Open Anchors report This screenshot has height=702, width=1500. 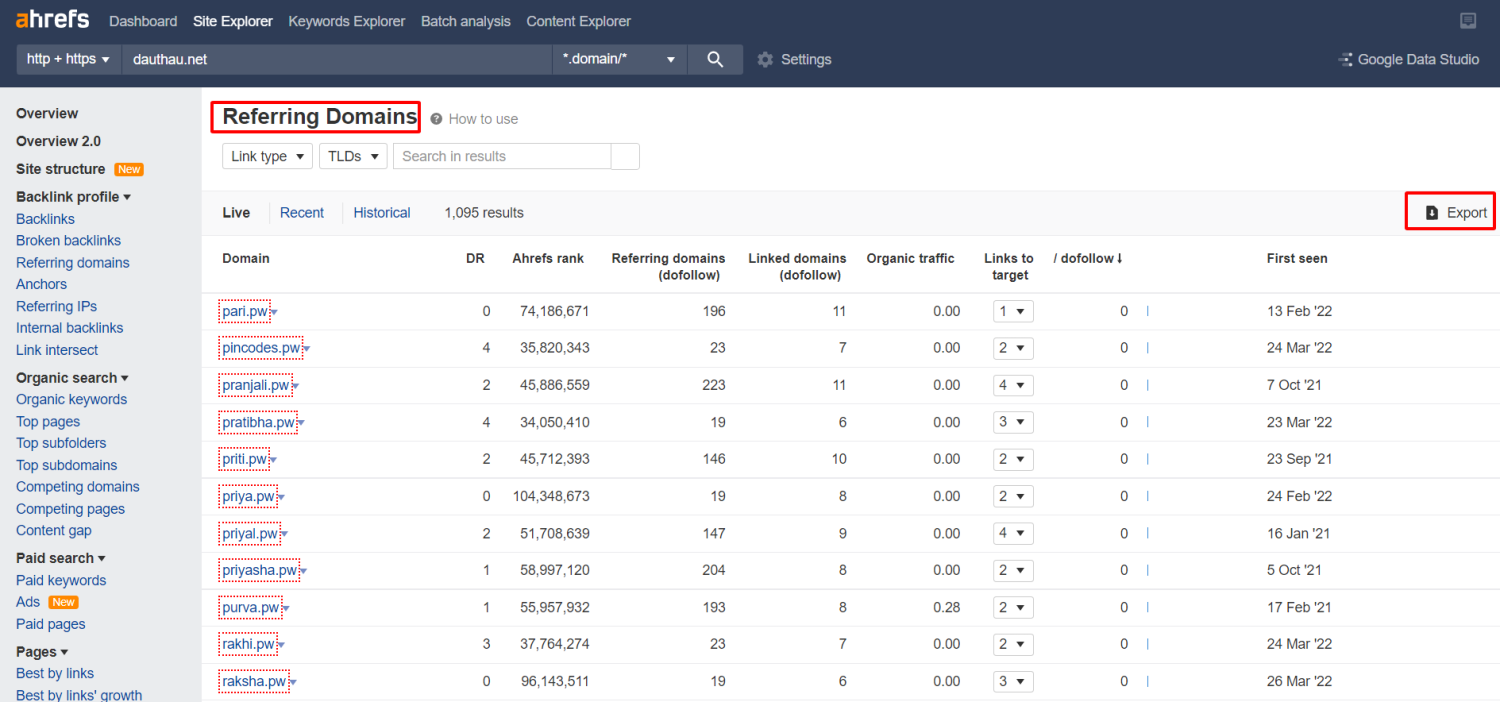[x=41, y=284]
